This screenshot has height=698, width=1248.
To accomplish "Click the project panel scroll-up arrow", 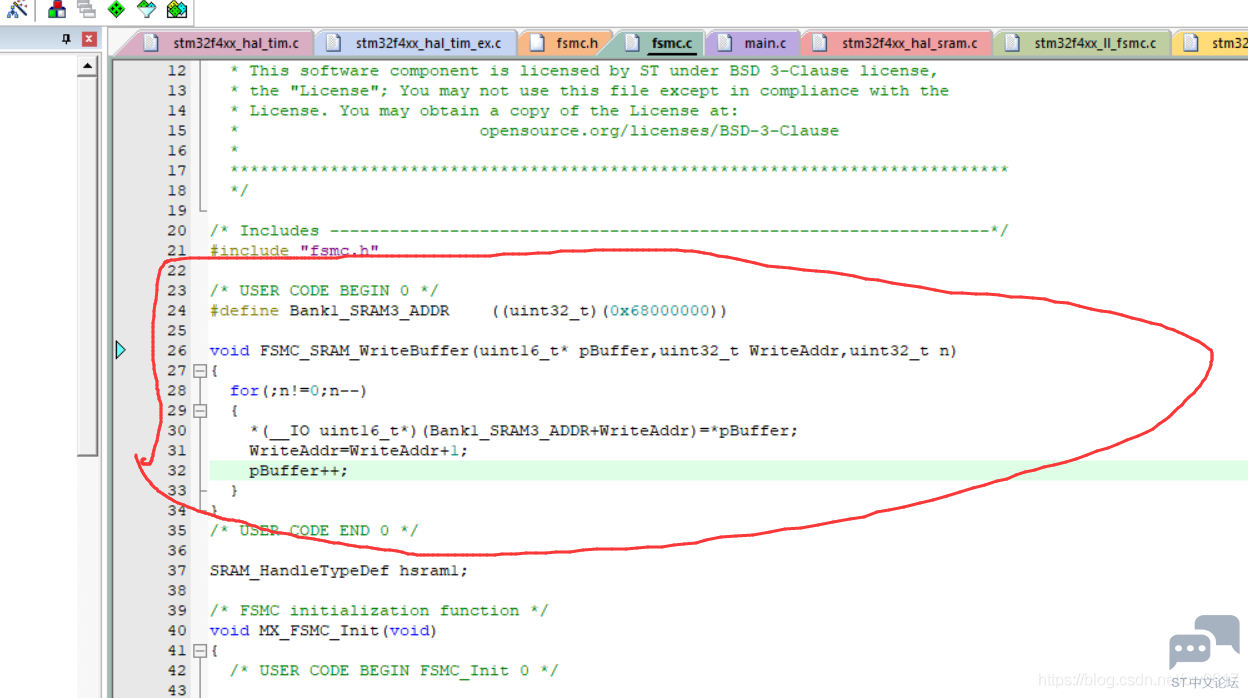I will pyautogui.click(x=88, y=66).
